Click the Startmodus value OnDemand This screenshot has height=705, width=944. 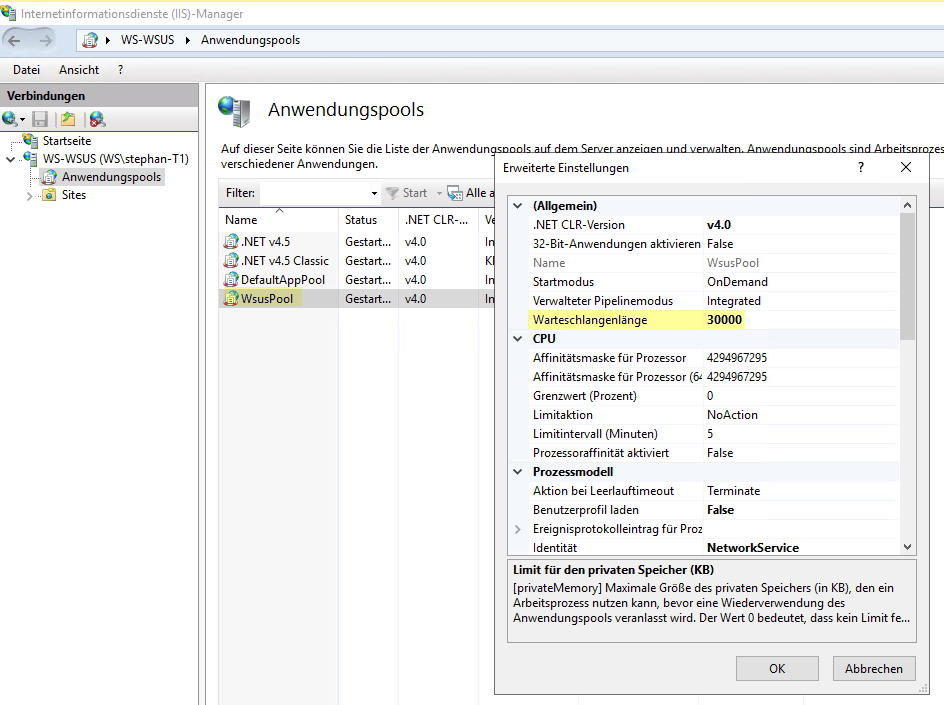click(737, 282)
